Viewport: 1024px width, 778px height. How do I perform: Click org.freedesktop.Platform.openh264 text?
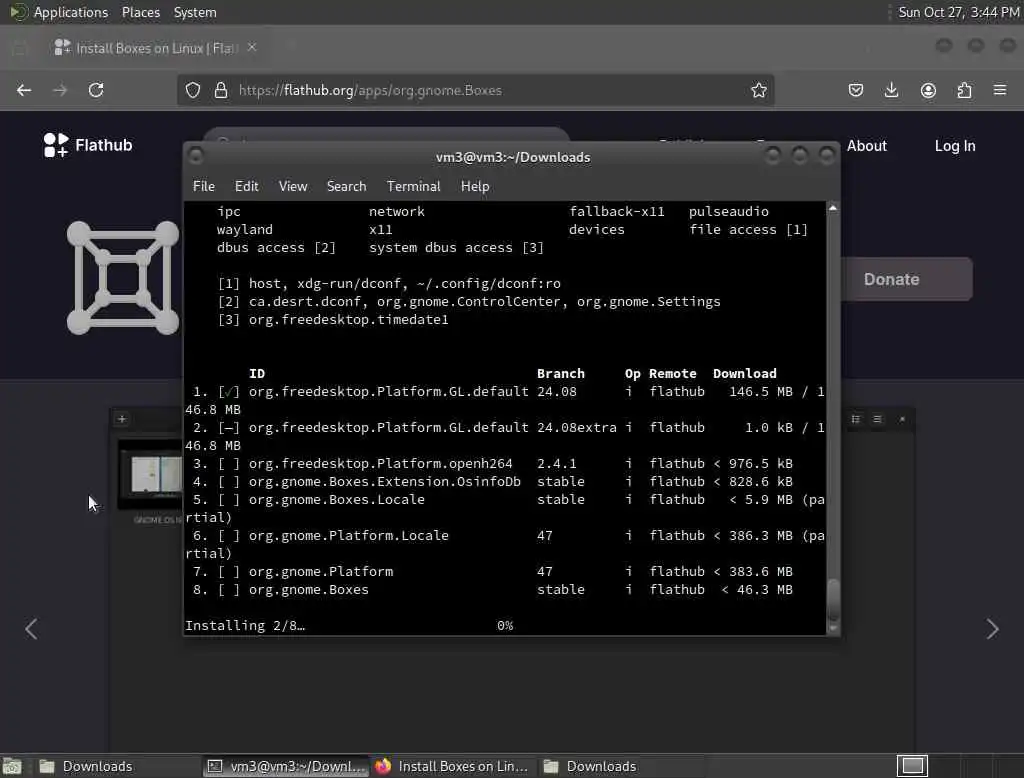[x=381, y=464]
